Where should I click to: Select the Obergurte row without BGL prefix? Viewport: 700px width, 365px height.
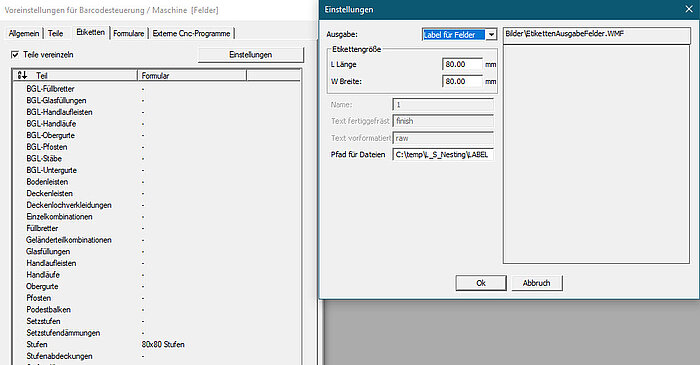(156, 286)
